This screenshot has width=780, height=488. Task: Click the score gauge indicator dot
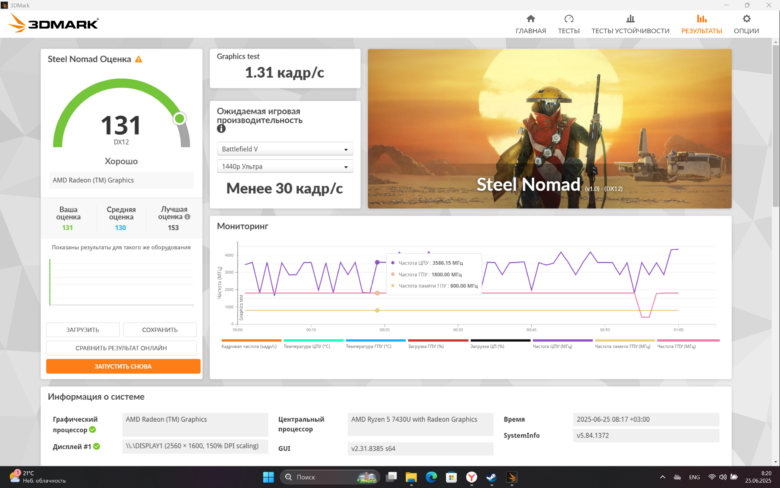[180, 118]
